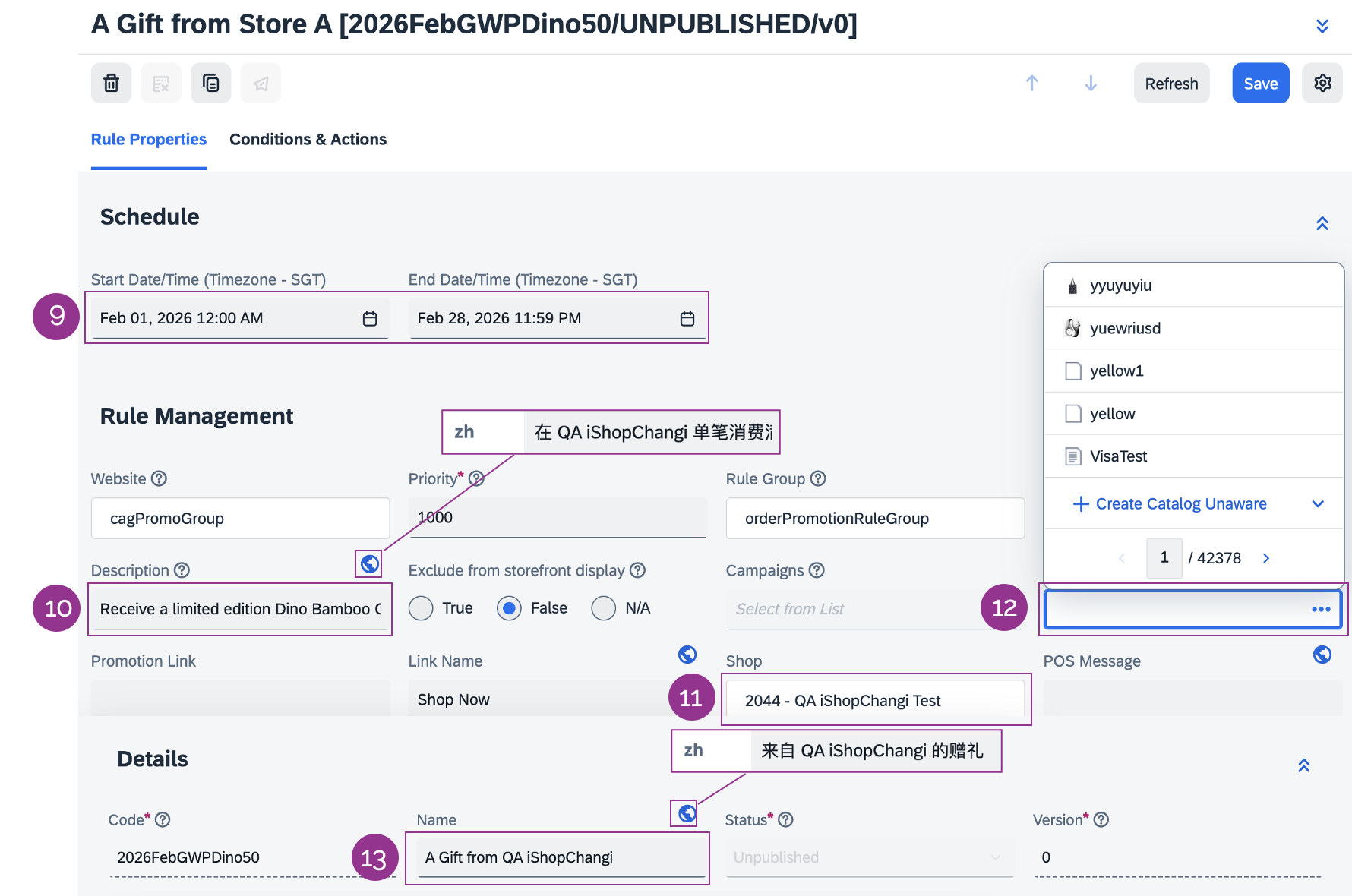Open Start Date calendar picker

370,318
